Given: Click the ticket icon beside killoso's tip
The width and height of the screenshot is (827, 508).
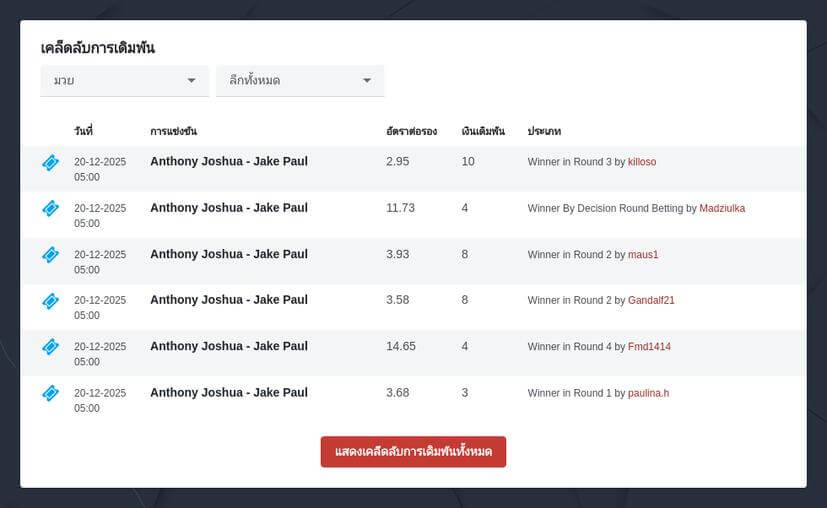Looking at the screenshot, I should (50, 162).
